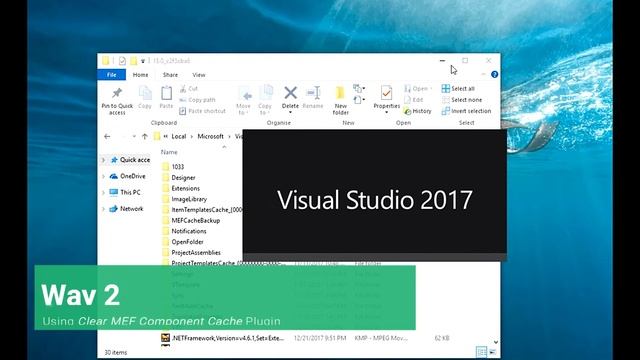
Task: Click the Paste clipboard icon
Action: coord(166,93)
